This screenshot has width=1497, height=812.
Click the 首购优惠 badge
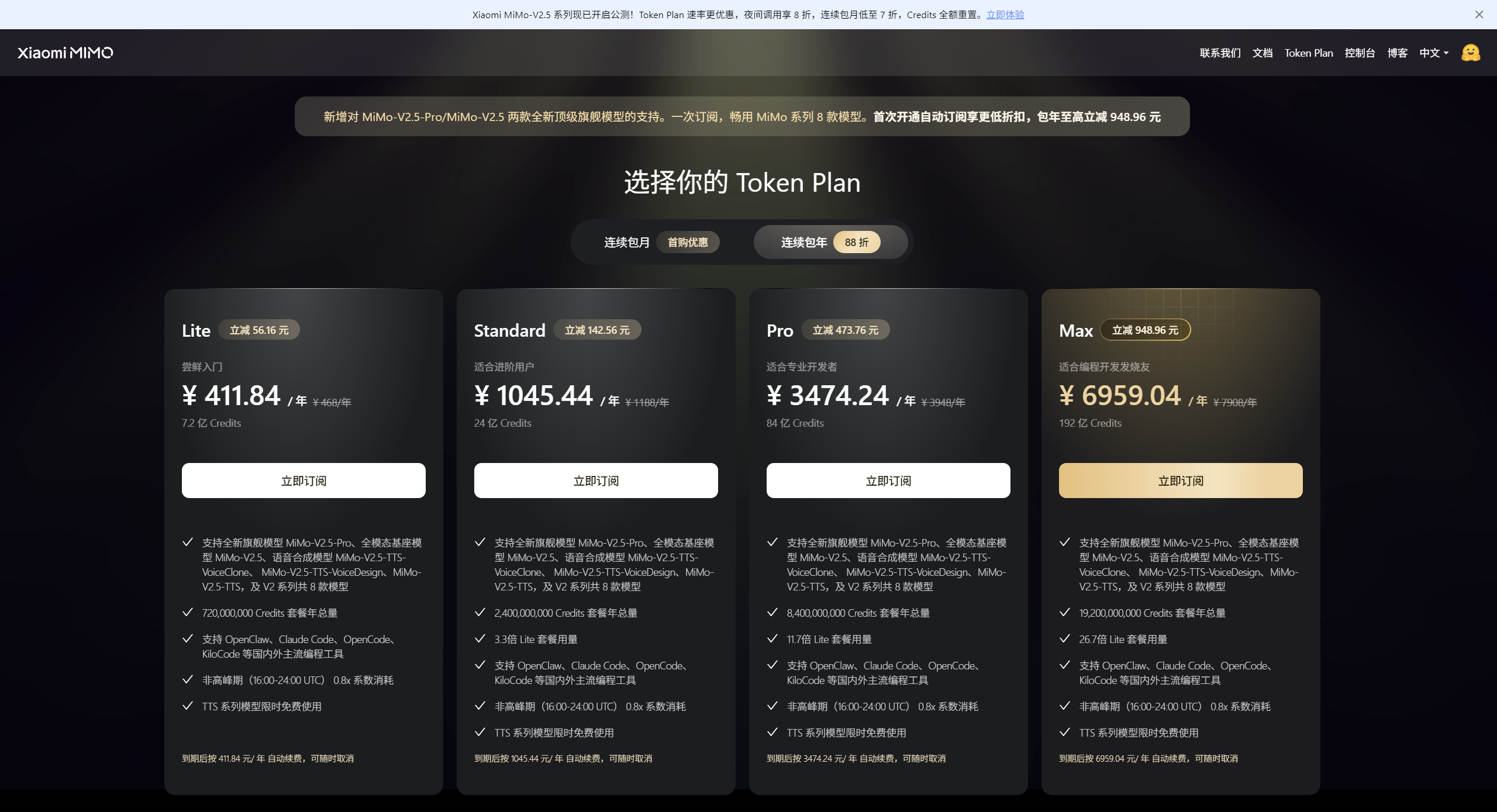[688, 242]
